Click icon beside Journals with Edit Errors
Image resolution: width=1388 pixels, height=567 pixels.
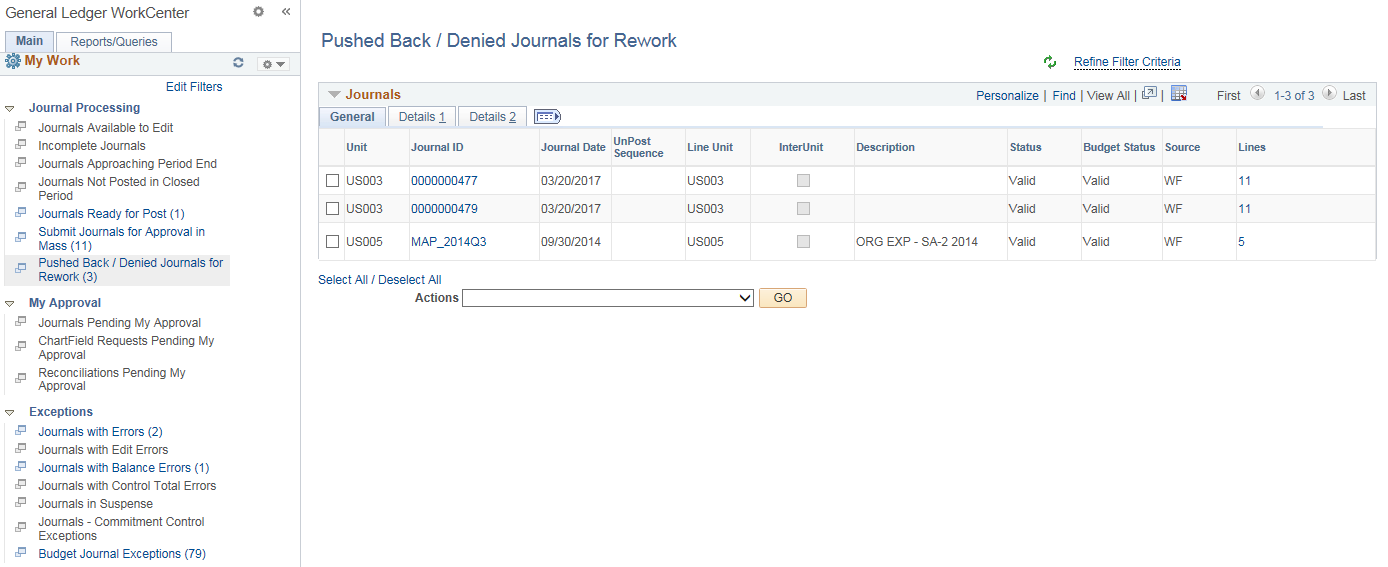tap(21, 450)
